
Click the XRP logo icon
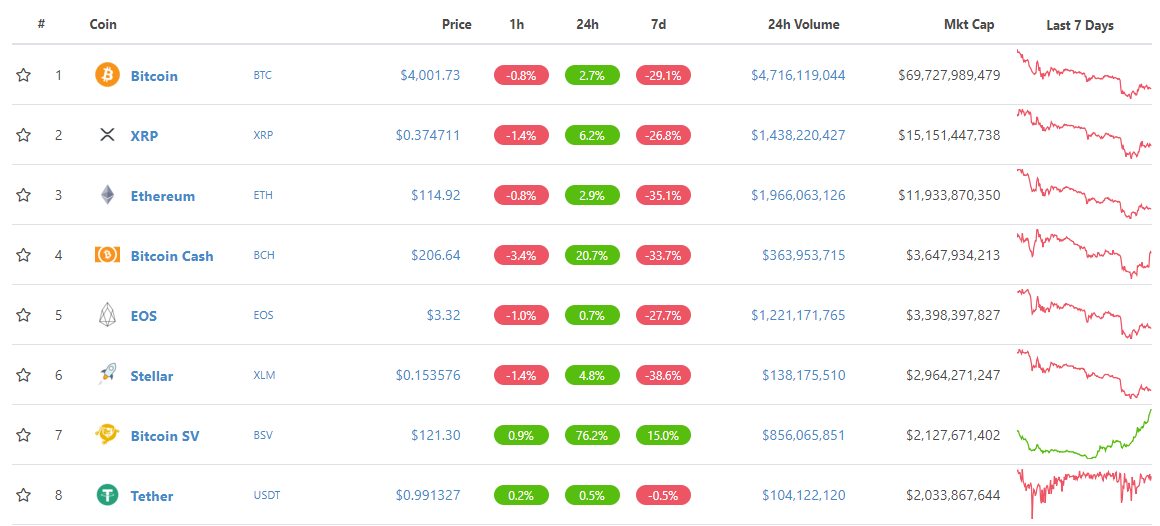107,135
